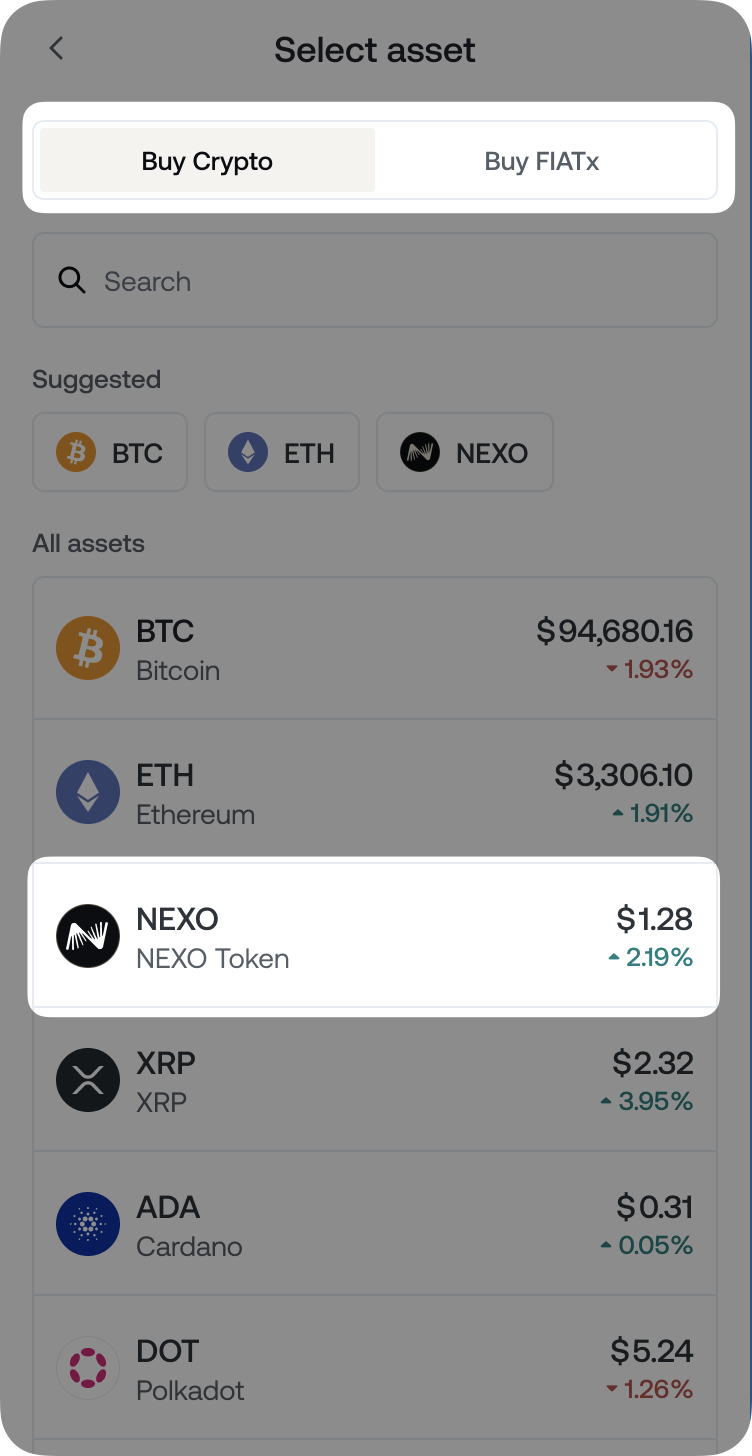The height and width of the screenshot is (1456, 752).
Task: Click the magnifying glass search icon
Action: [x=71, y=281]
